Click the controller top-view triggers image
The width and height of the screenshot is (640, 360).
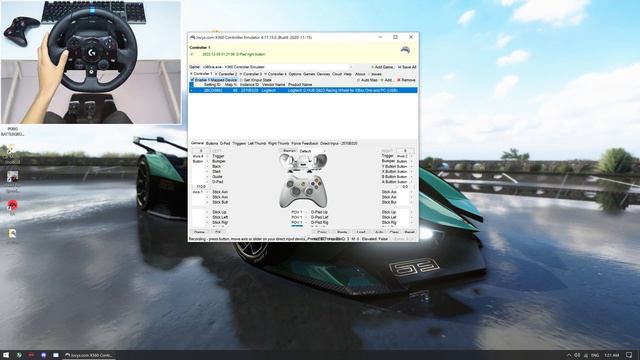[x=303, y=162]
